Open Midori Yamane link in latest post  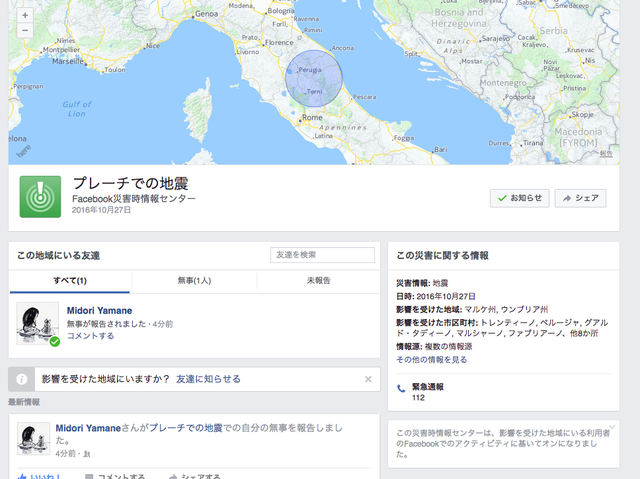click(x=88, y=428)
